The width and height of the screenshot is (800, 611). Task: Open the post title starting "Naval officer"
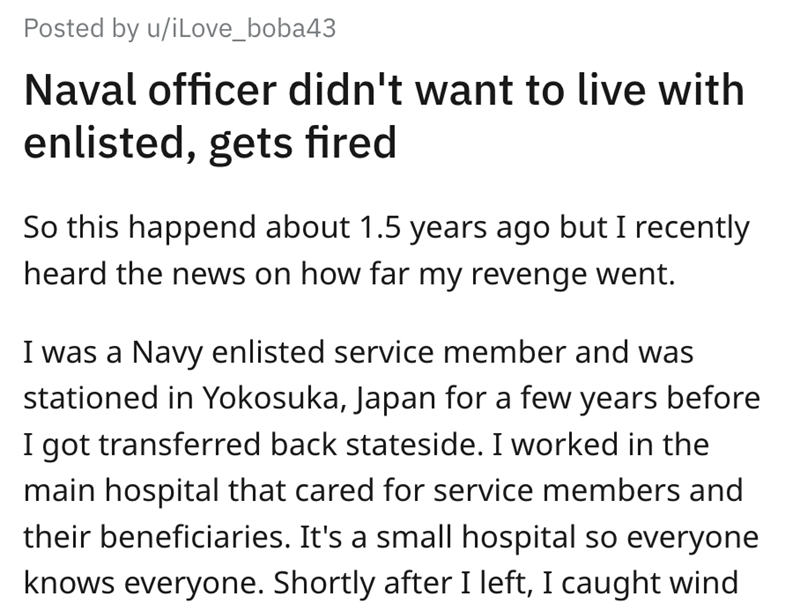point(383,92)
